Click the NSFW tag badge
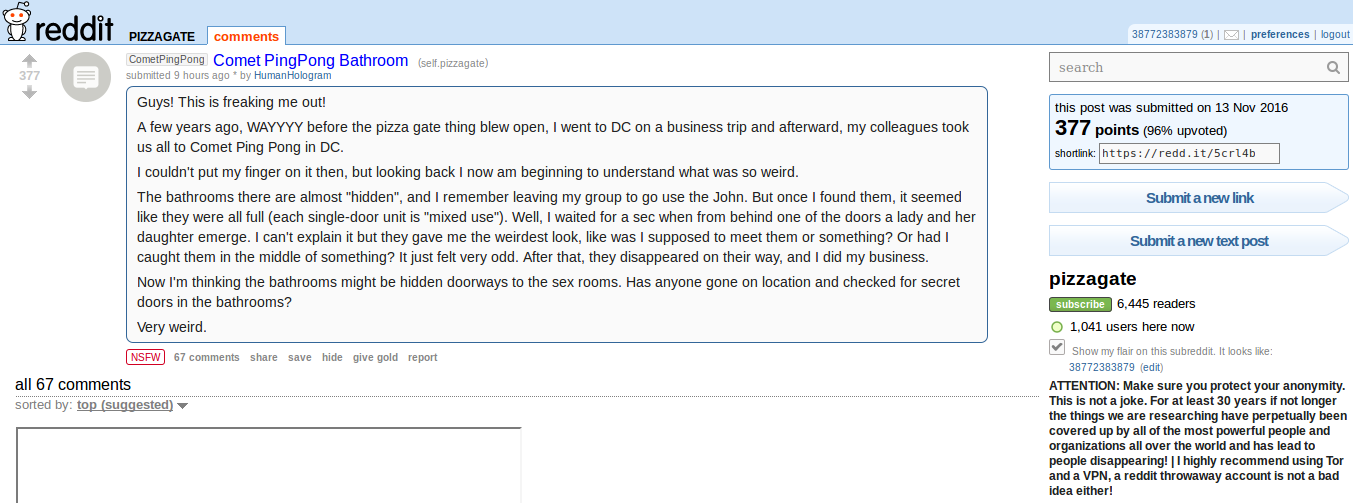The height and width of the screenshot is (503, 1353). [145, 357]
